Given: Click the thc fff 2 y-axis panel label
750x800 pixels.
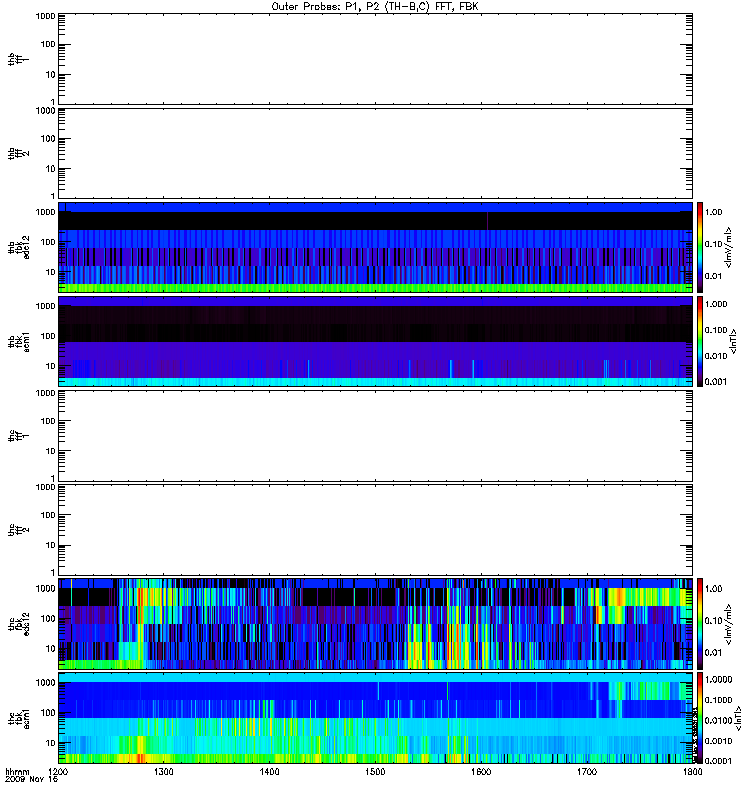Looking at the screenshot, I should tap(18, 530).
